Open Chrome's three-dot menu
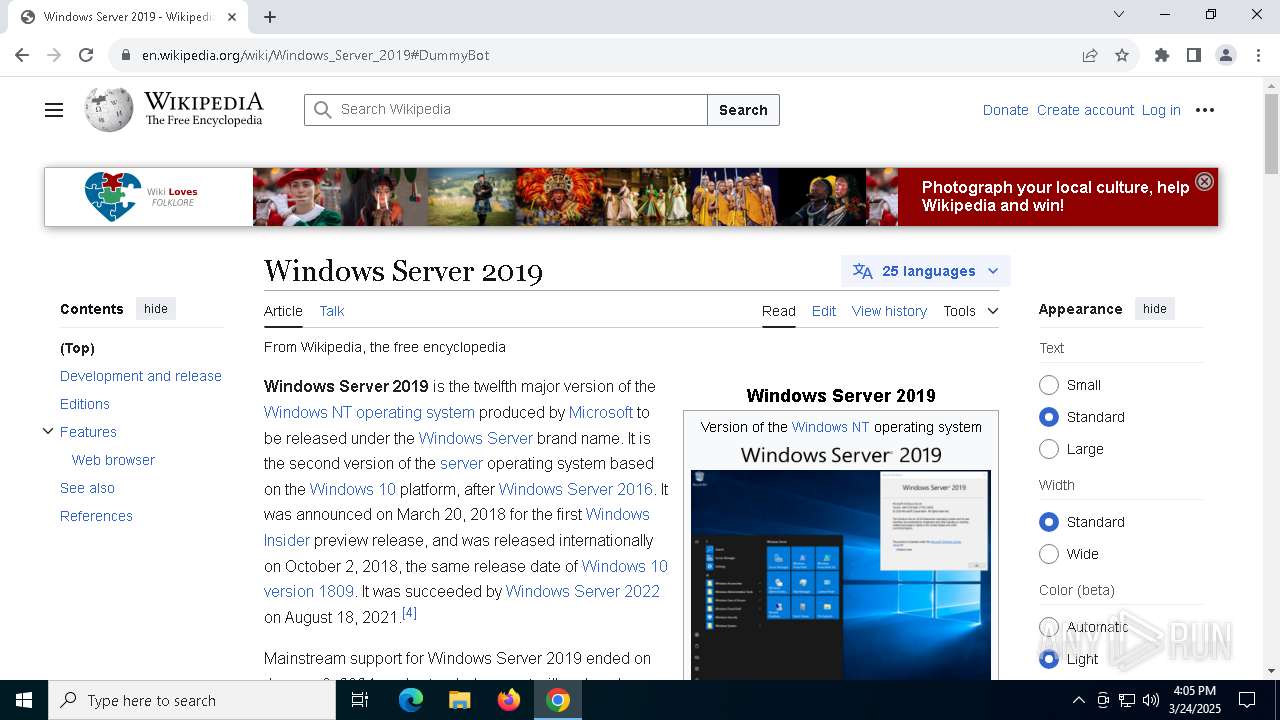 coord(1258,55)
